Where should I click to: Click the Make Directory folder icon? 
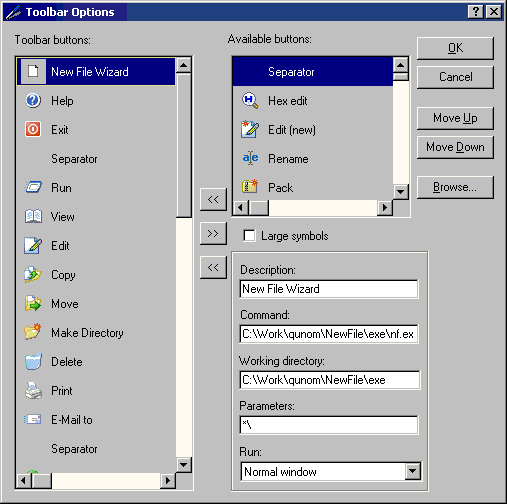pos(33,332)
